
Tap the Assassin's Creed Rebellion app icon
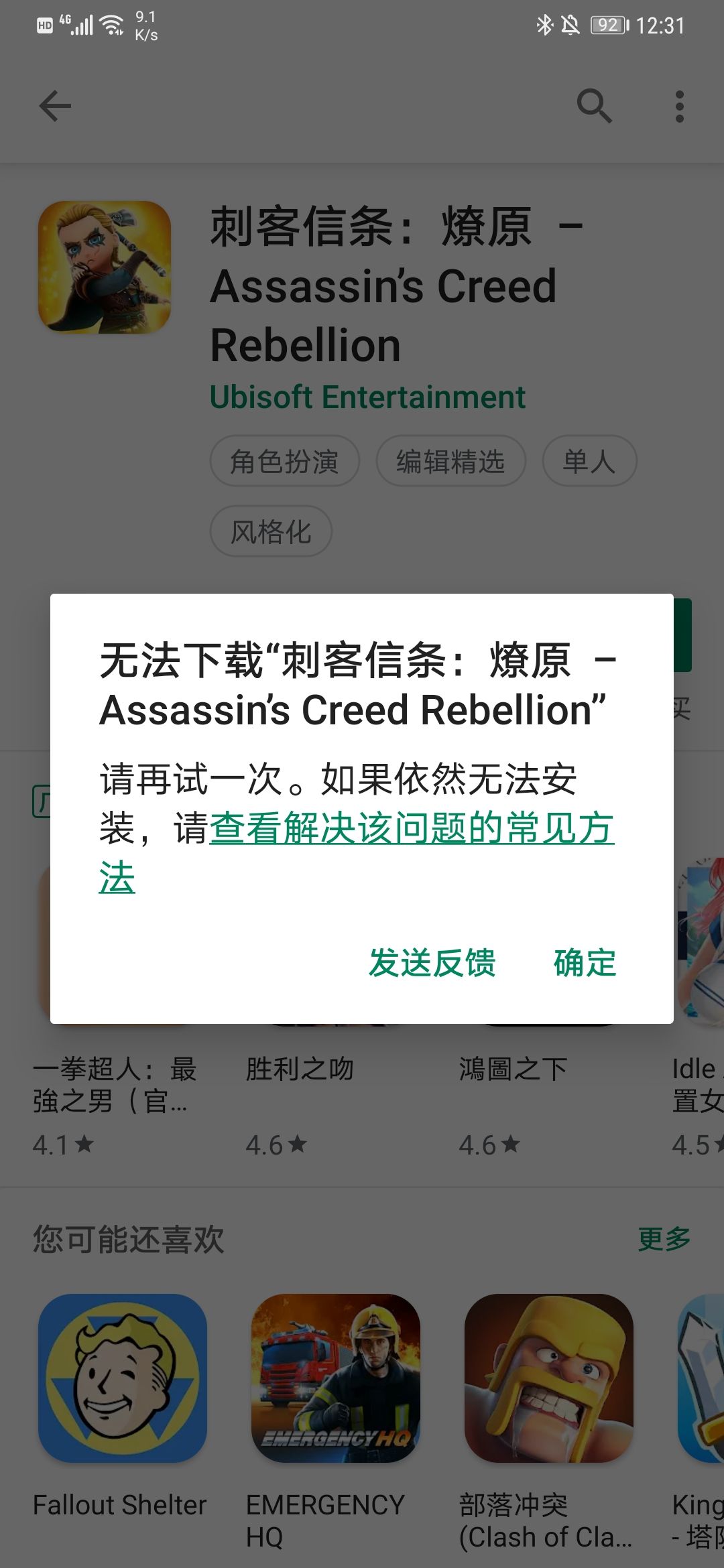point(105,267)
